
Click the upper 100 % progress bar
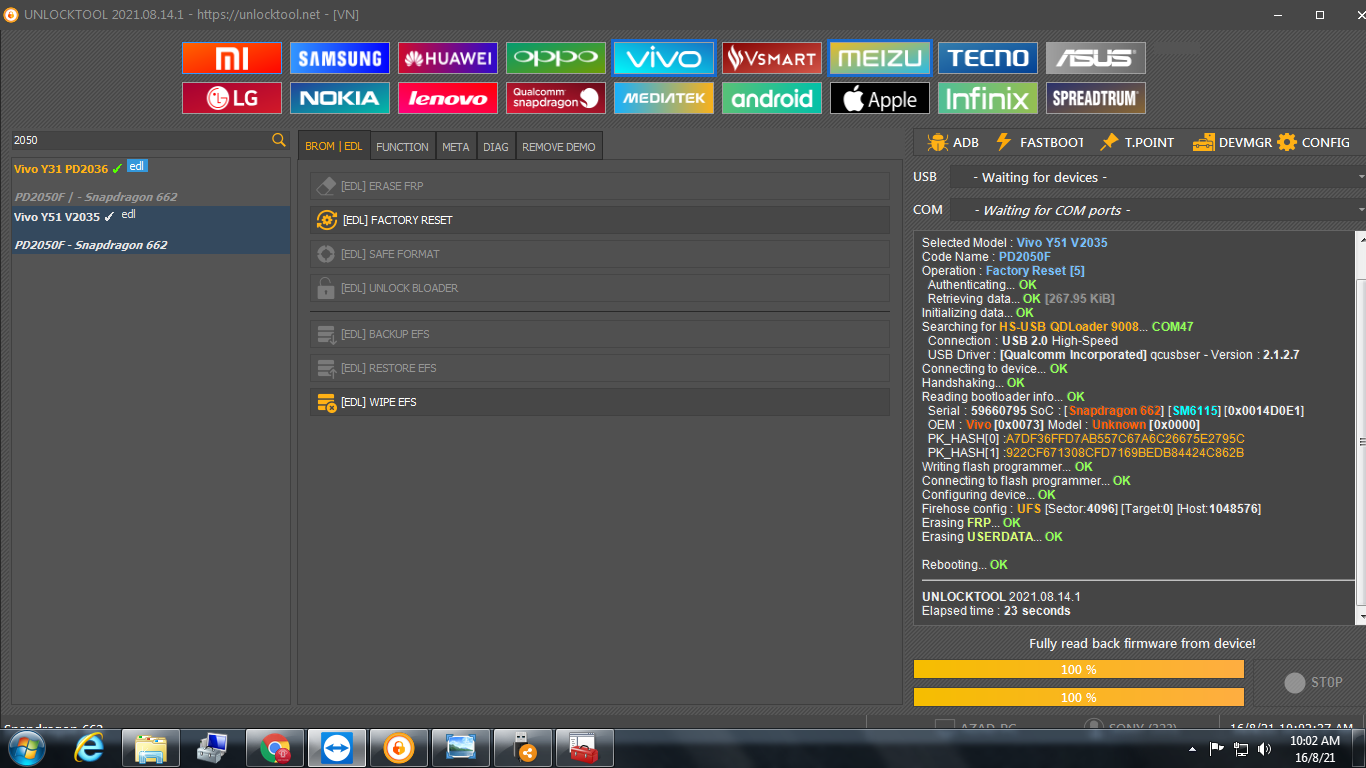click(1079, 669)
